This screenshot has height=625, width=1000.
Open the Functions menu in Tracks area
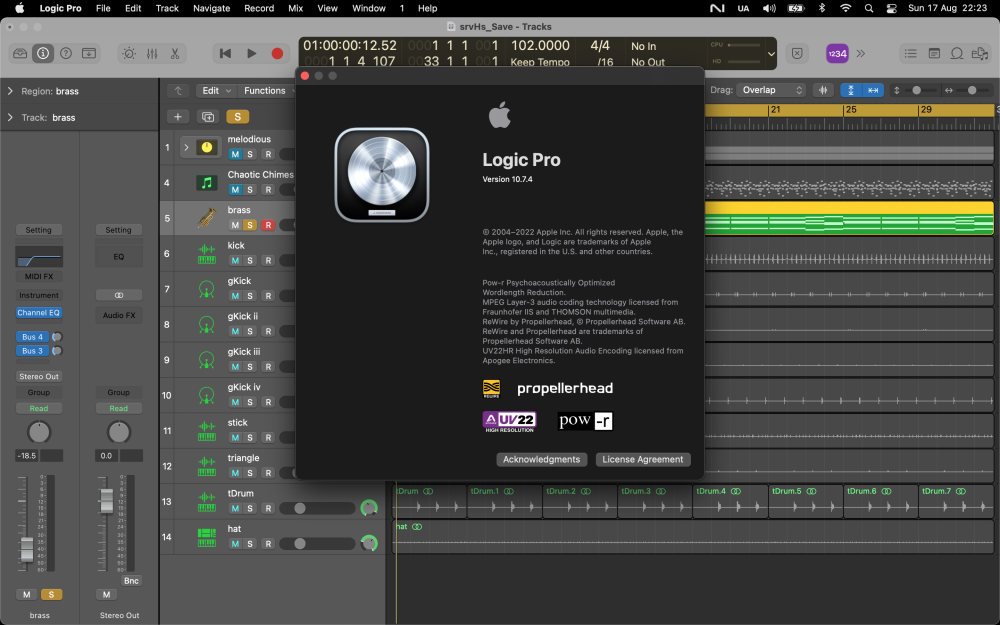tap(267, 91)
